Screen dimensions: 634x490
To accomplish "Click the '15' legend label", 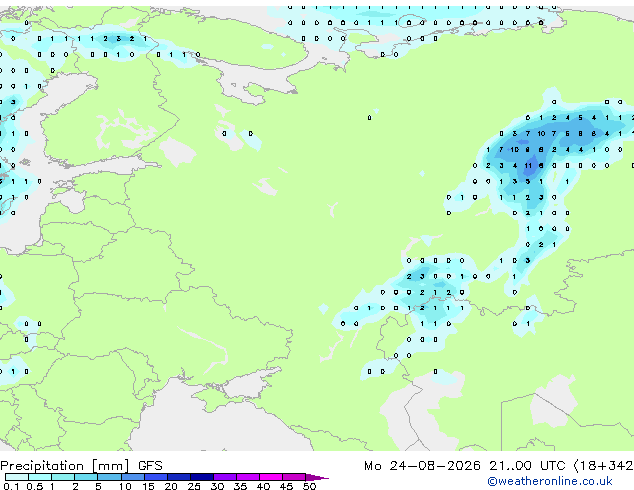I will [x=148, y=486].
